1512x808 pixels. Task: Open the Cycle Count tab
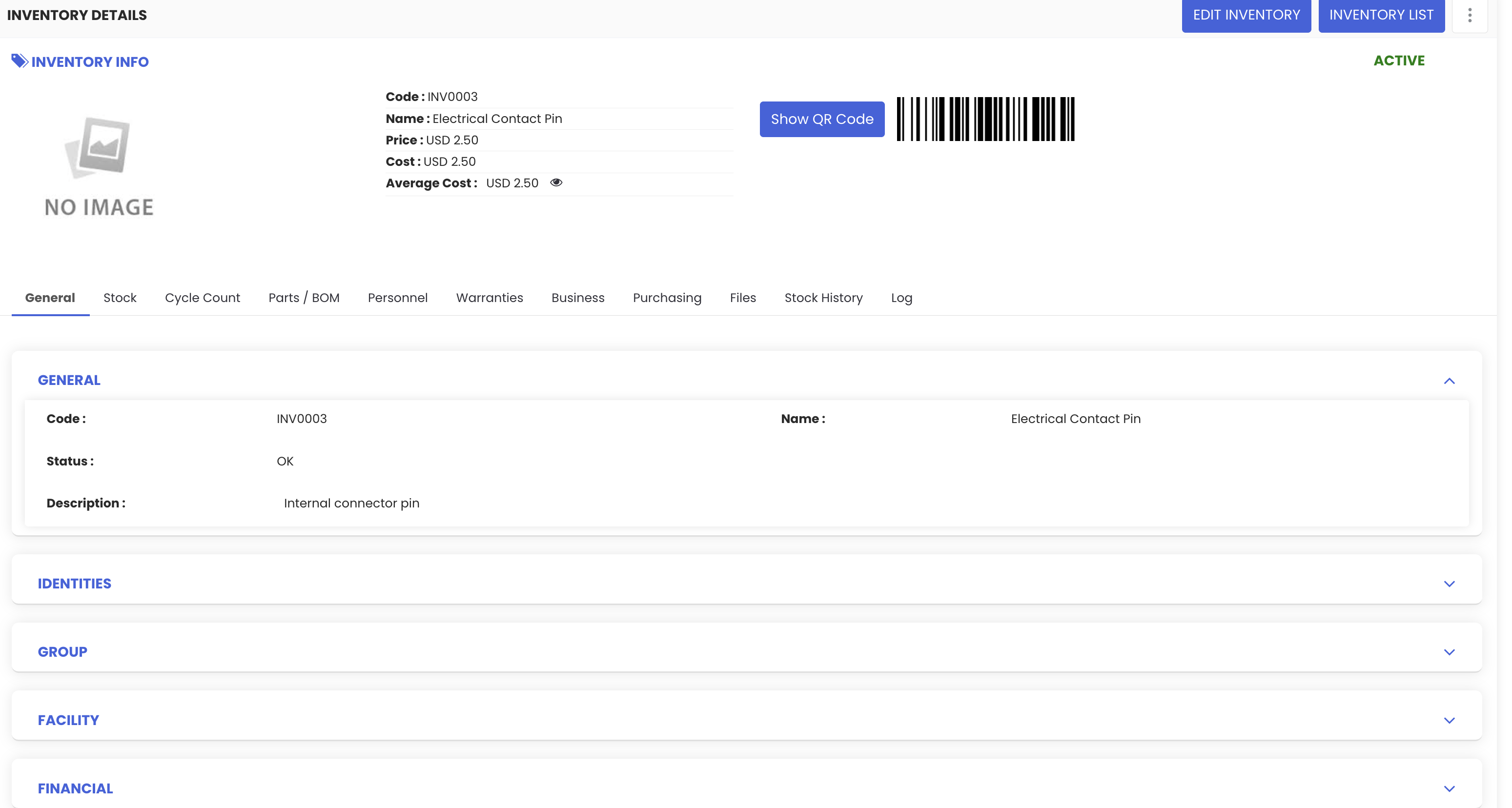pyautogui.click(x=202, y=298)
